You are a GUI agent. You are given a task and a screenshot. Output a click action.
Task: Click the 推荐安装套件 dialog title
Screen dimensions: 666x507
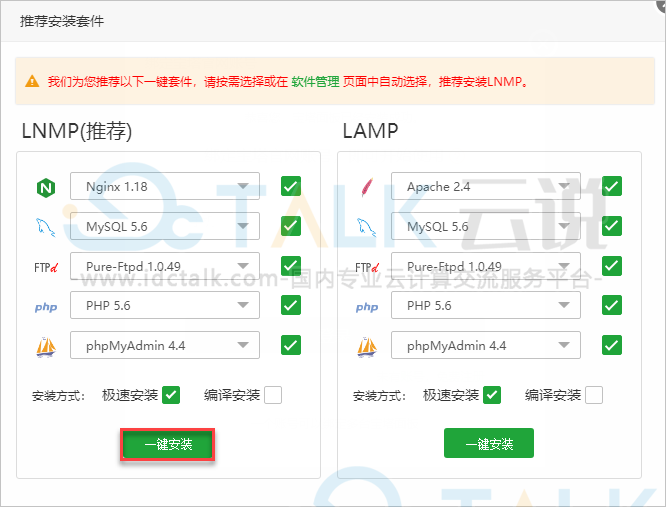pyautogui.click(x=62, y=21)
